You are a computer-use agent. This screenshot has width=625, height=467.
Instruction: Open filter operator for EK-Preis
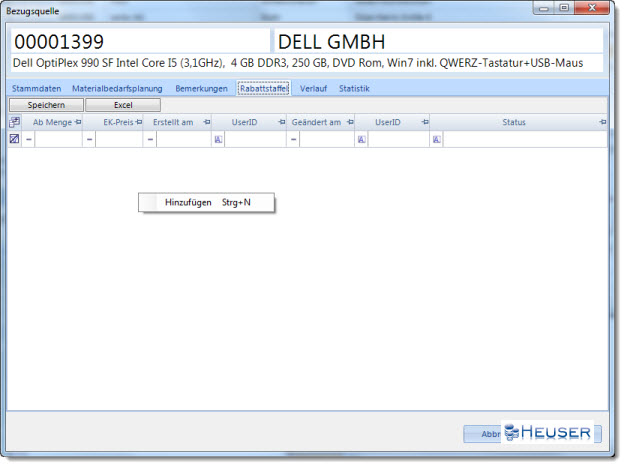click(x=89, y=139)
